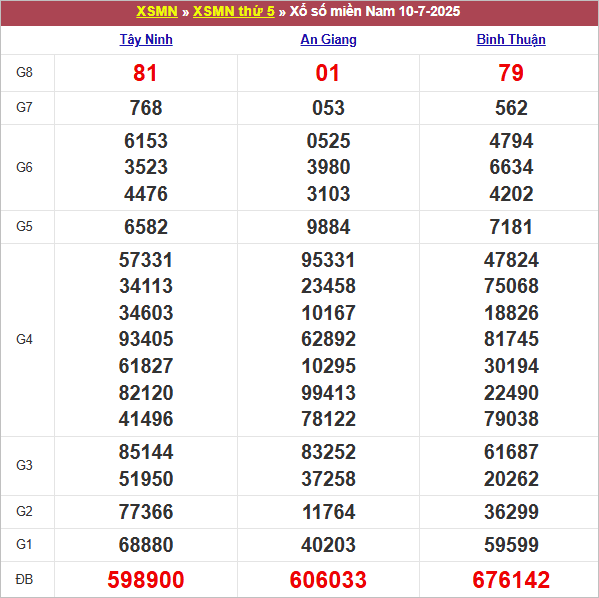This screenshot has height=598, width=599.
Task: Select the G5 row label
Action: click(24, 227)
